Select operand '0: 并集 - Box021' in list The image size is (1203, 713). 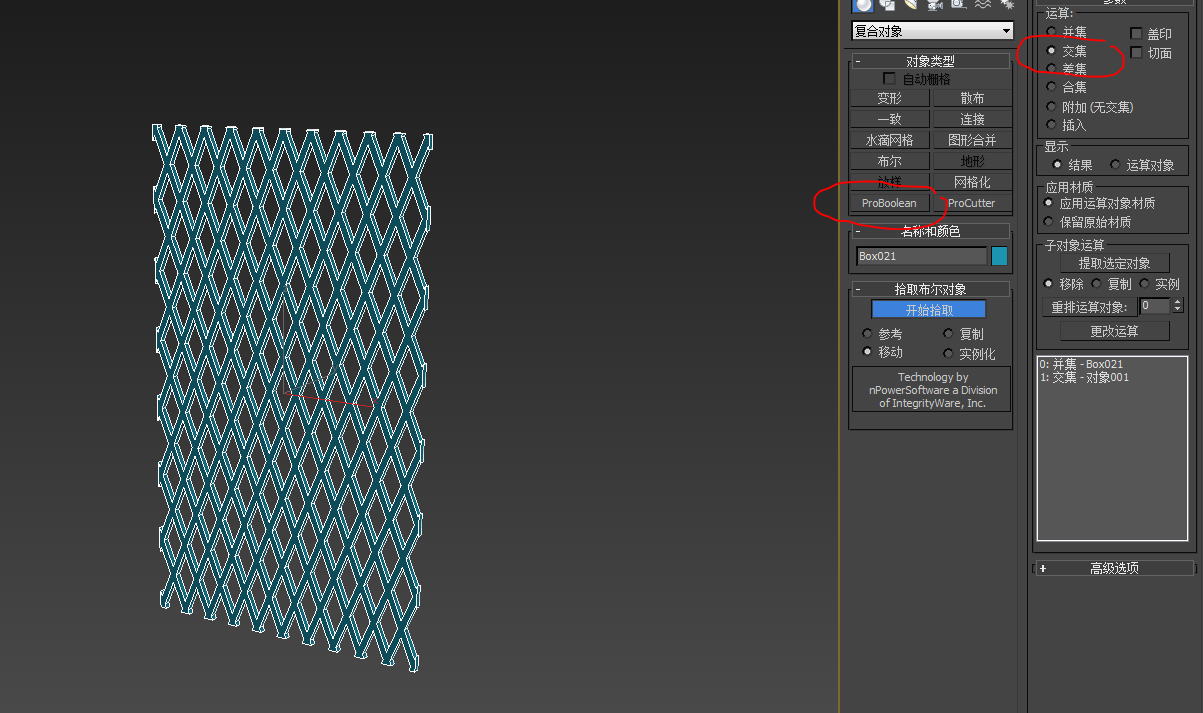pos(1081,364)
